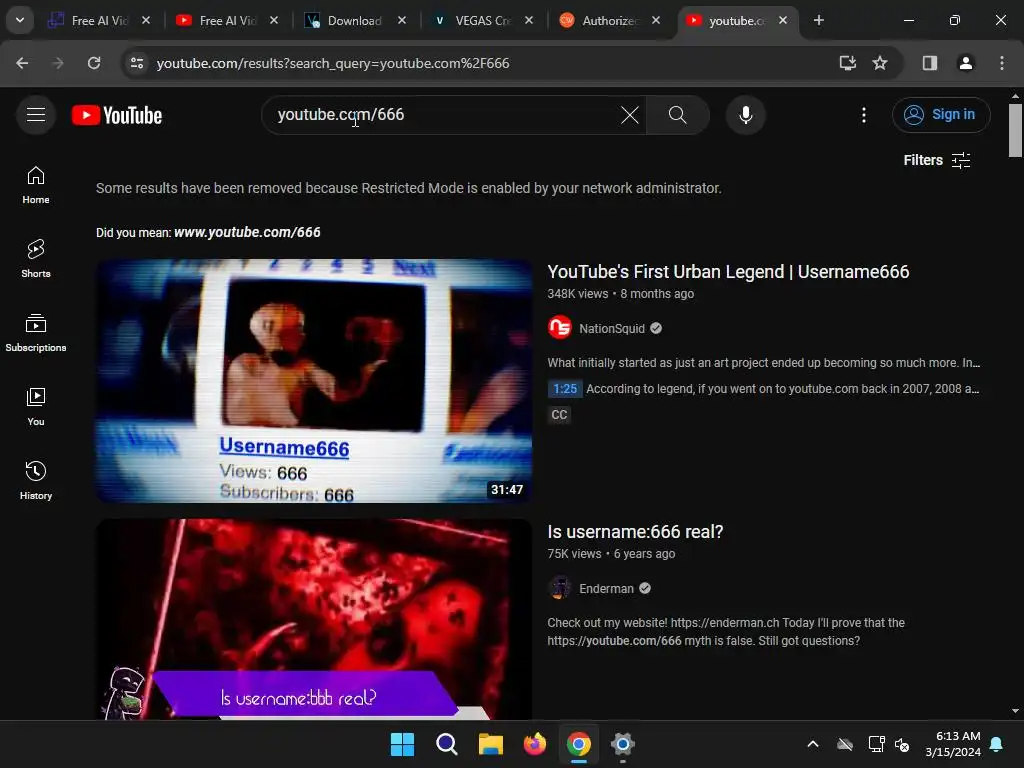Open the NationSquid channel name
This screenshot has height=768, width=1024.
(x=612, y=328)
